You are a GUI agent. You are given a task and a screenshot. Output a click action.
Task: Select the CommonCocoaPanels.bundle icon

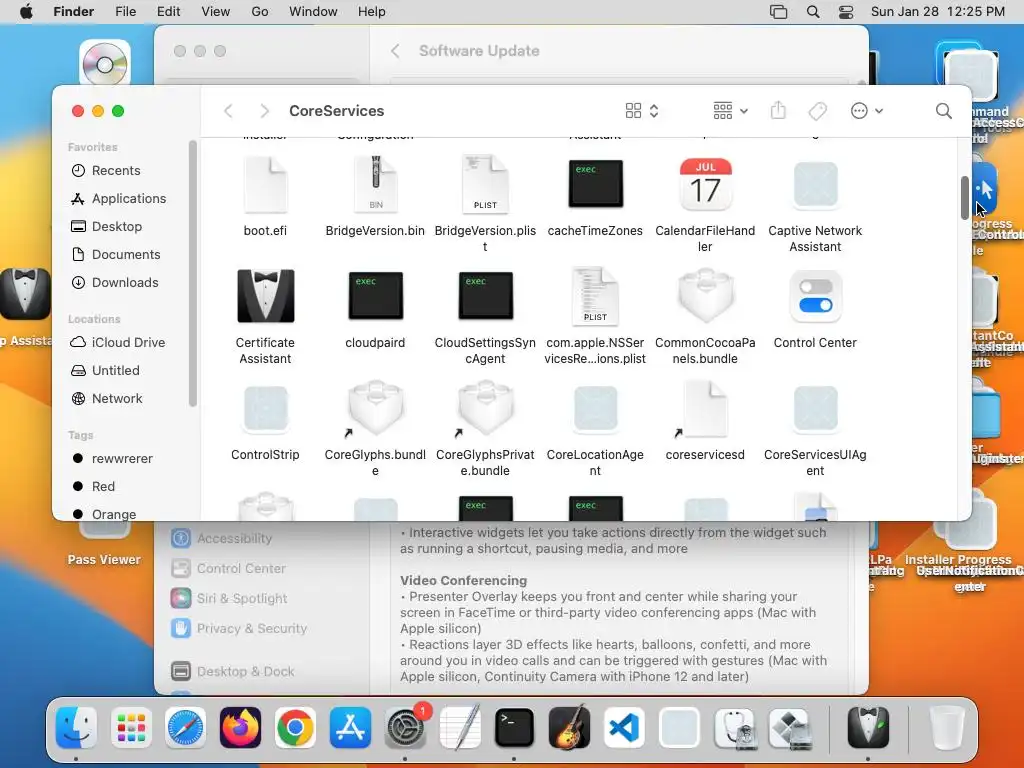point(705,296)
